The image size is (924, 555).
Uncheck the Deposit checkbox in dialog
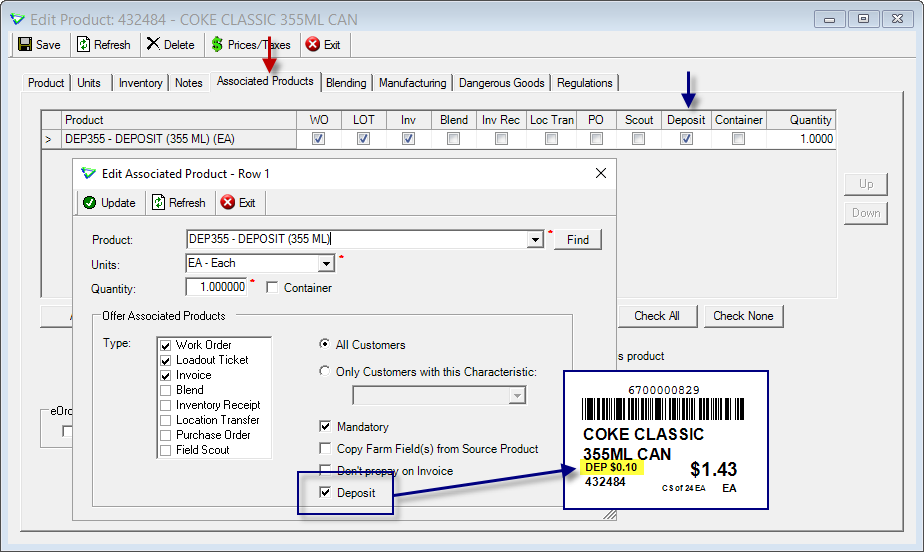click(325, 492)
